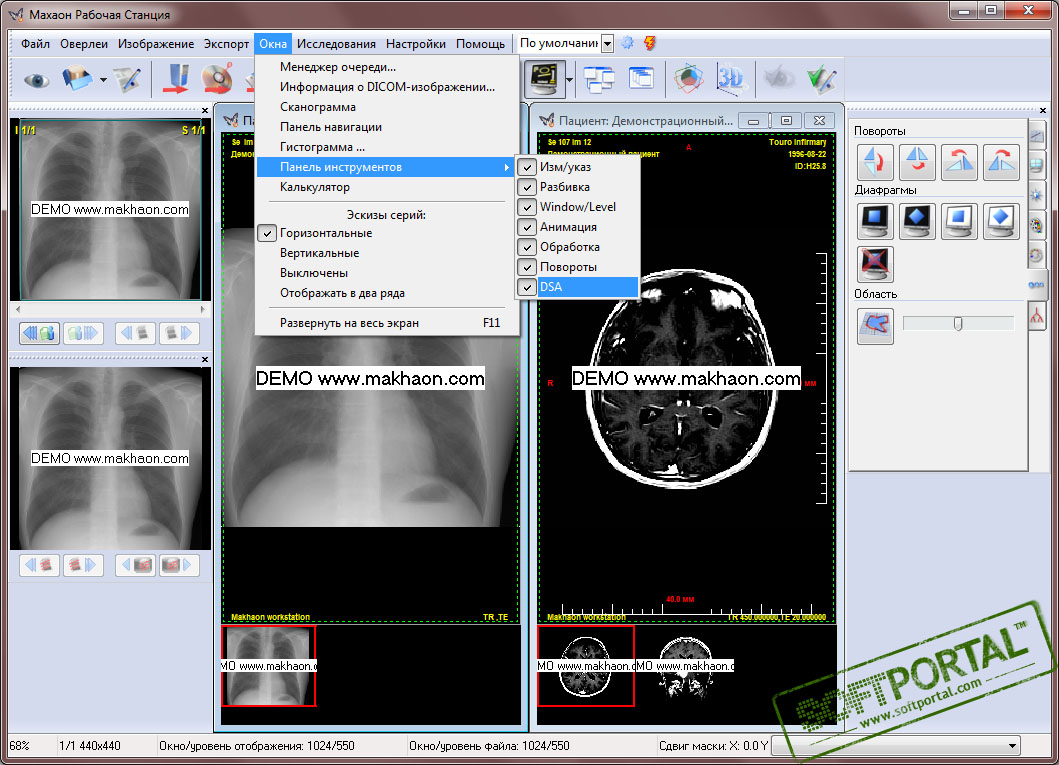The height and width of the screenshot is (765, 1059).
Task: Select 'Калькулятор' menu entry
Action: point(386,187)
